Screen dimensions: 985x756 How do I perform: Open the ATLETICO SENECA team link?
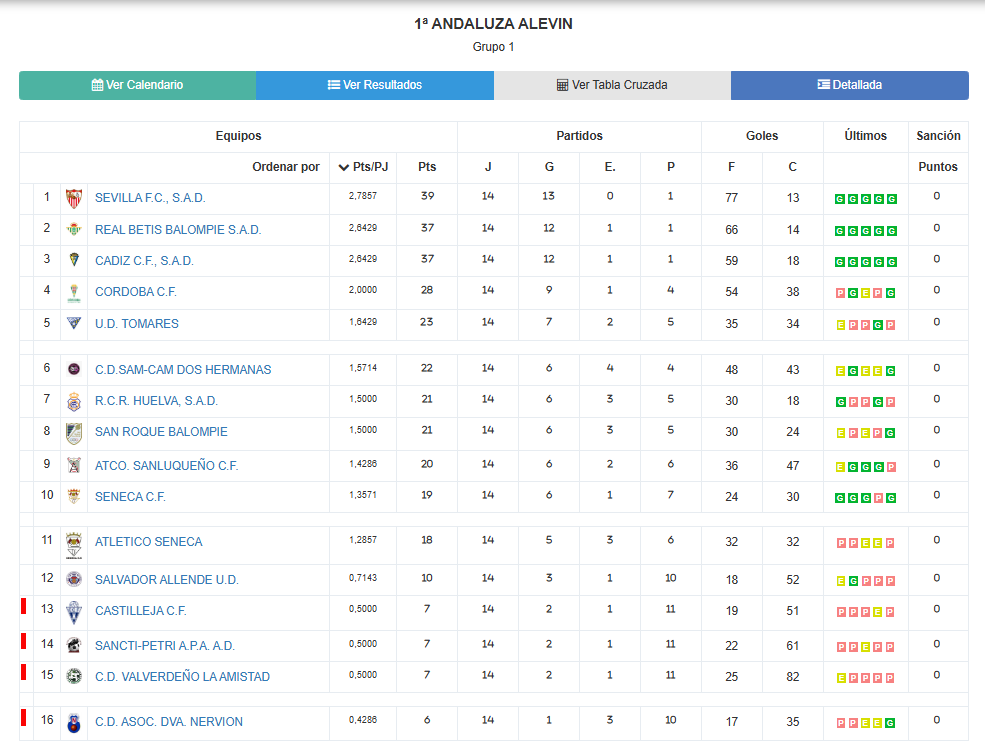point(148,542)
